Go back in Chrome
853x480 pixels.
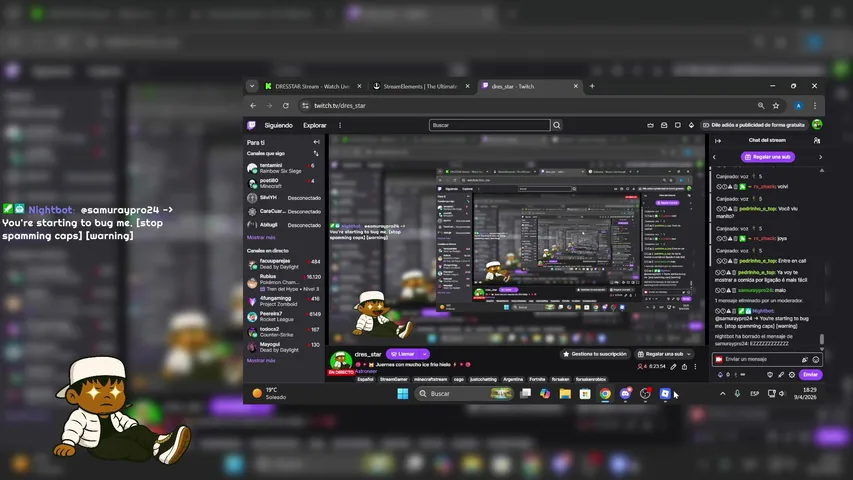tap(253, 106)
